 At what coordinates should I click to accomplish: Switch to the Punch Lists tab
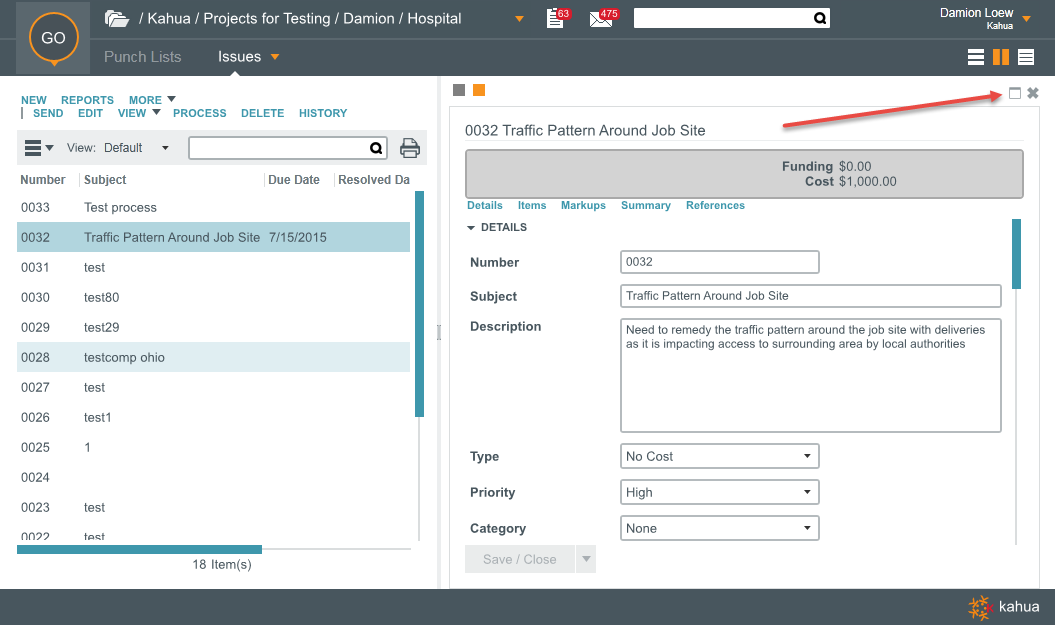(143, 57)
